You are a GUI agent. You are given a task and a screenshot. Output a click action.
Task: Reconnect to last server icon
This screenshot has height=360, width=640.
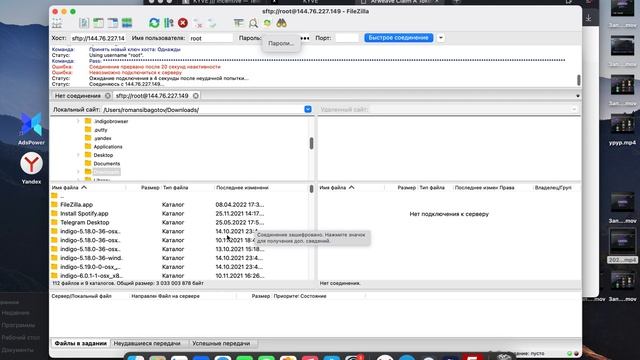(x=212, y=23)
